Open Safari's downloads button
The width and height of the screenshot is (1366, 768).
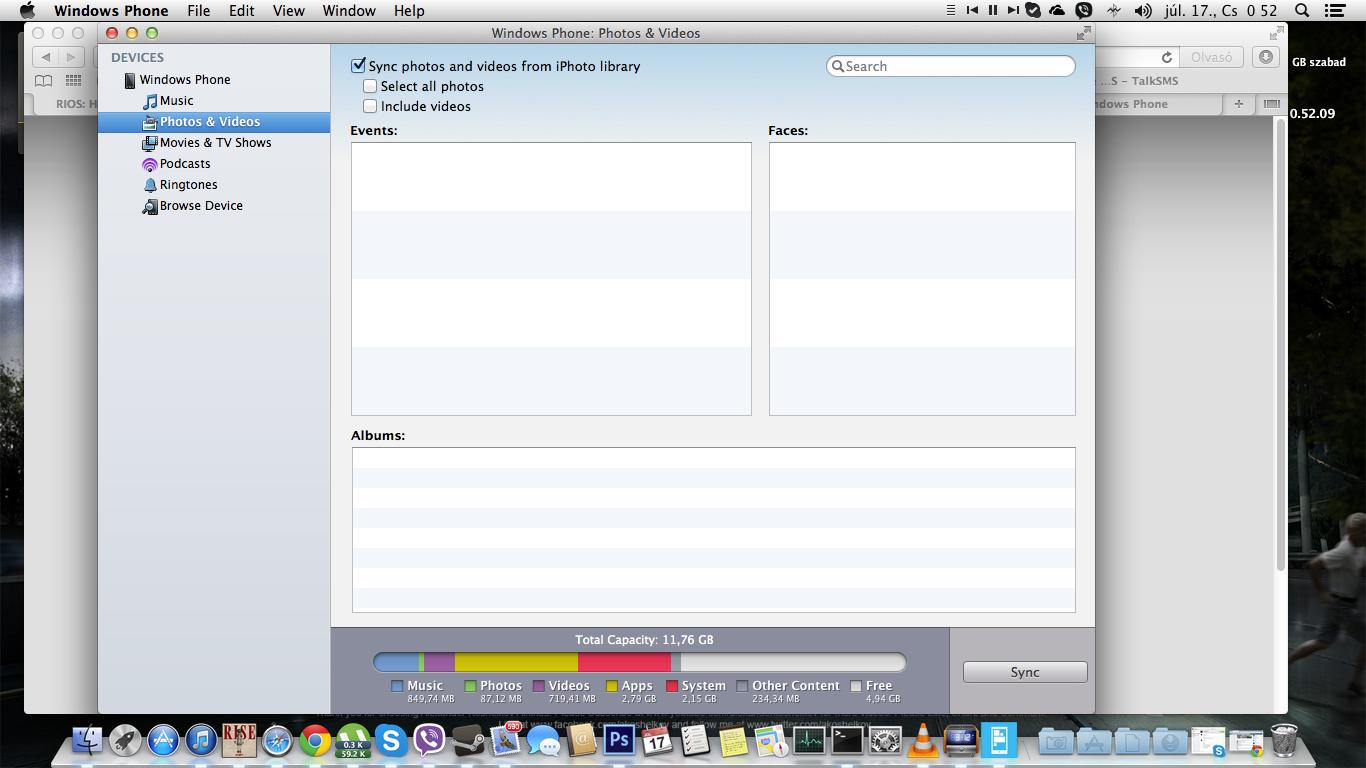click(1266, 57)
